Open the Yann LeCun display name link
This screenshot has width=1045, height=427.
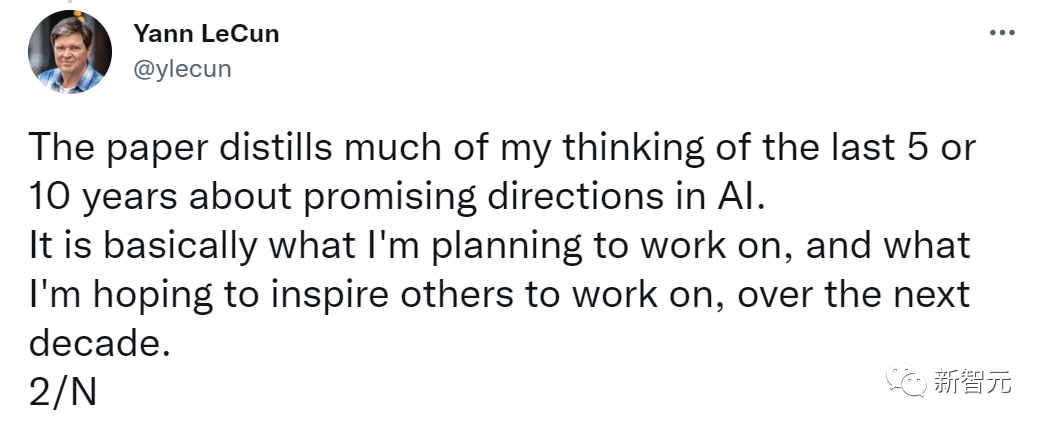[x=206, y=34]
